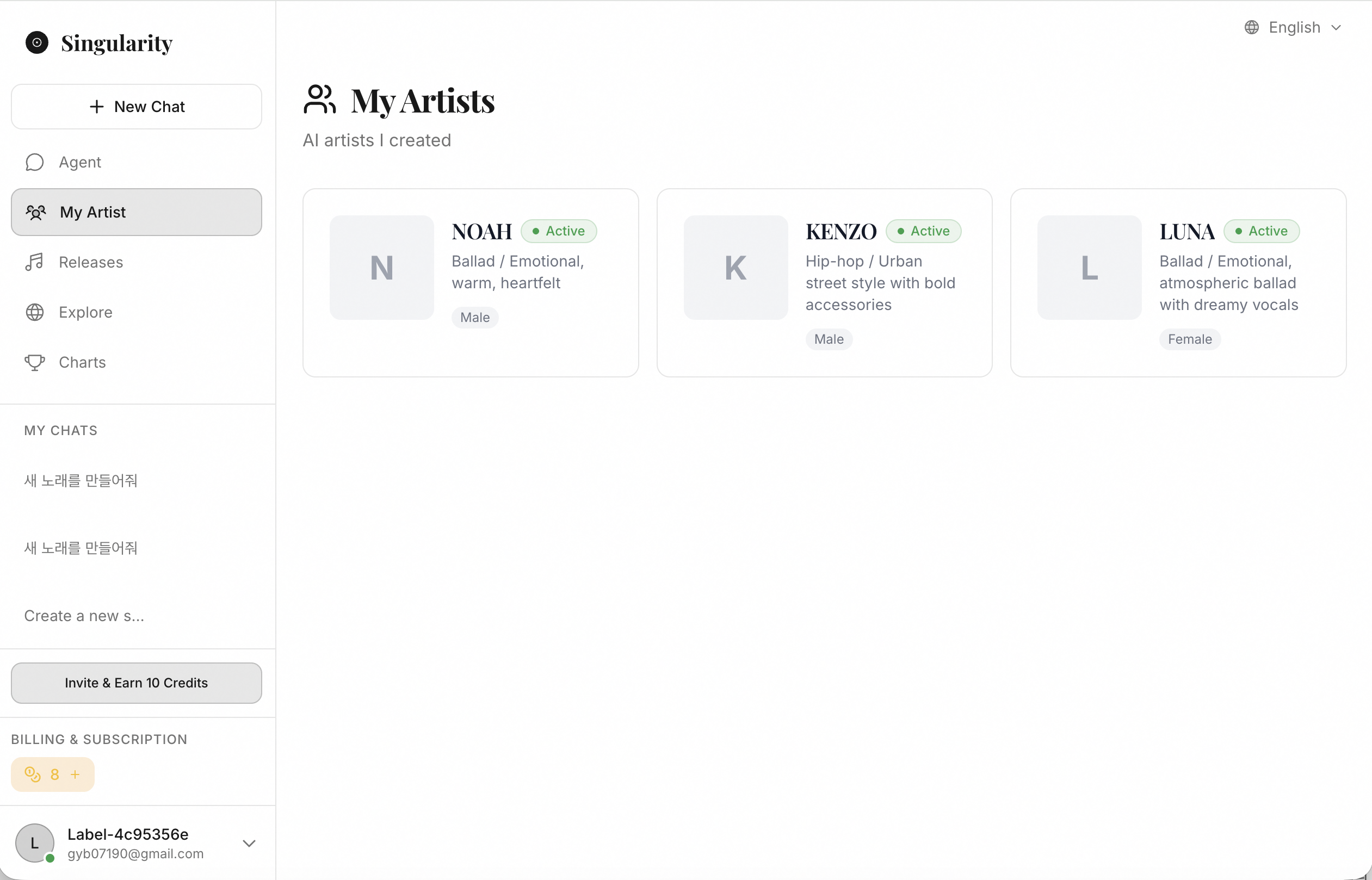
Task: Expand the account options chevron
Action: pyautogui.click(x=249, y=843)
